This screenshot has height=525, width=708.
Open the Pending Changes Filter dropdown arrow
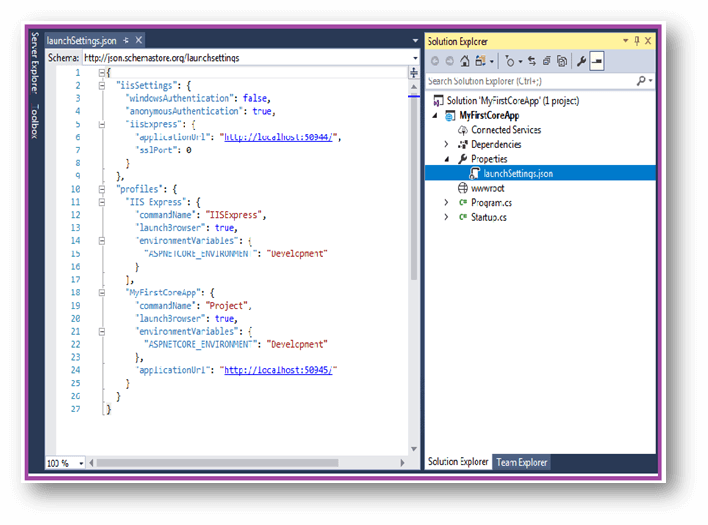click(x=520, y=62)
